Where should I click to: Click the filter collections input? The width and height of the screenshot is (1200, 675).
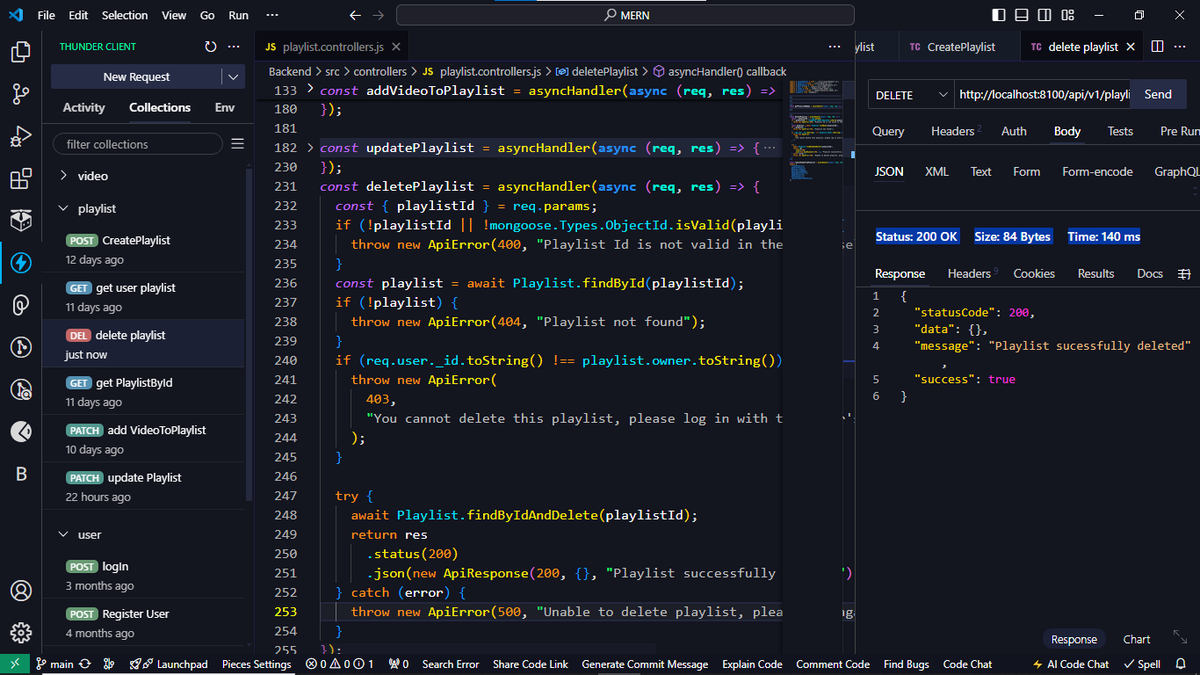tap(138, 144)
